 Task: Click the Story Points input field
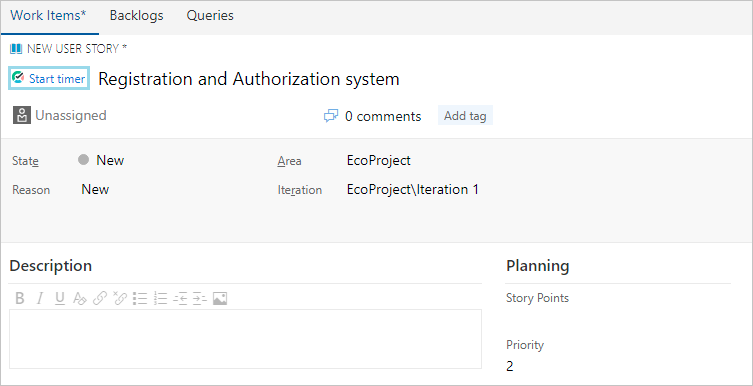point(618,318)
